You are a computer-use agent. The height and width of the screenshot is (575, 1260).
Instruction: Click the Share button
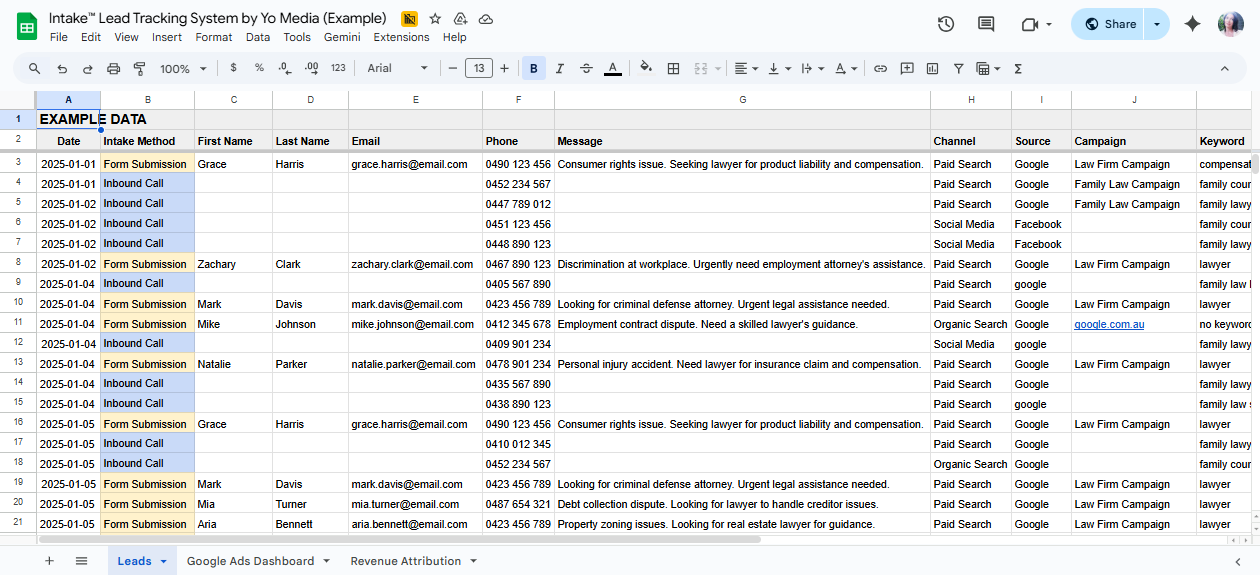tap(1109, 25)
